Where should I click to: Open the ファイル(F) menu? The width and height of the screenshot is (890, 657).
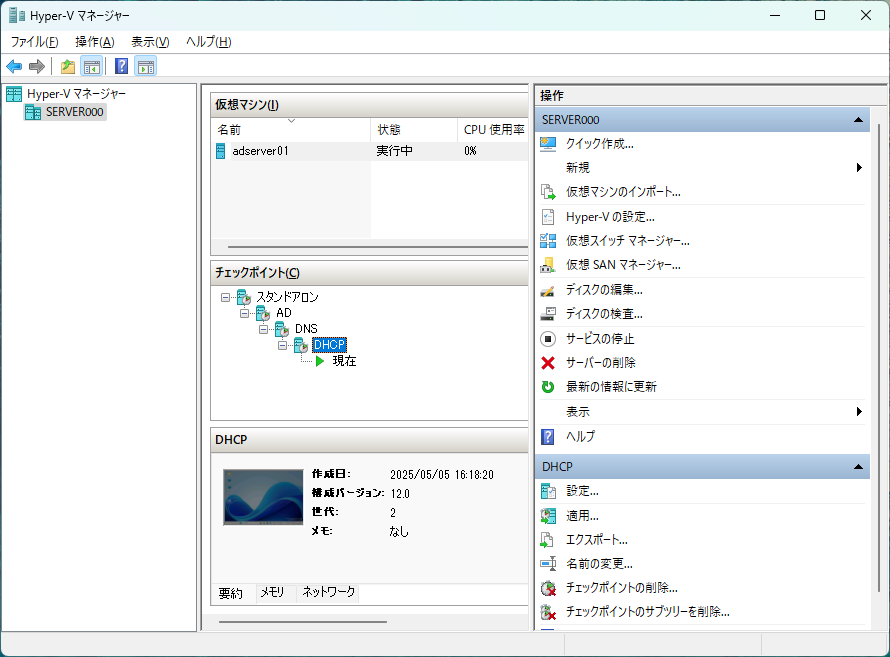(34, 42)
